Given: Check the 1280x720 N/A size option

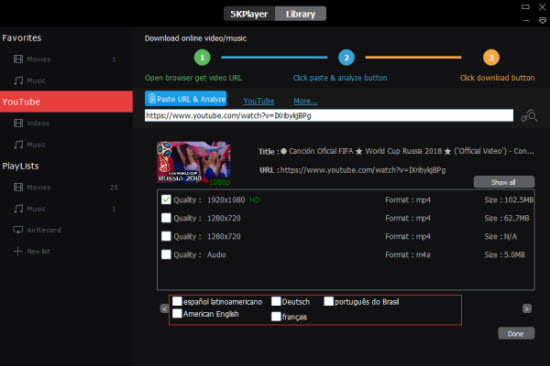Looking at the screenshot, I should (166, 236).
